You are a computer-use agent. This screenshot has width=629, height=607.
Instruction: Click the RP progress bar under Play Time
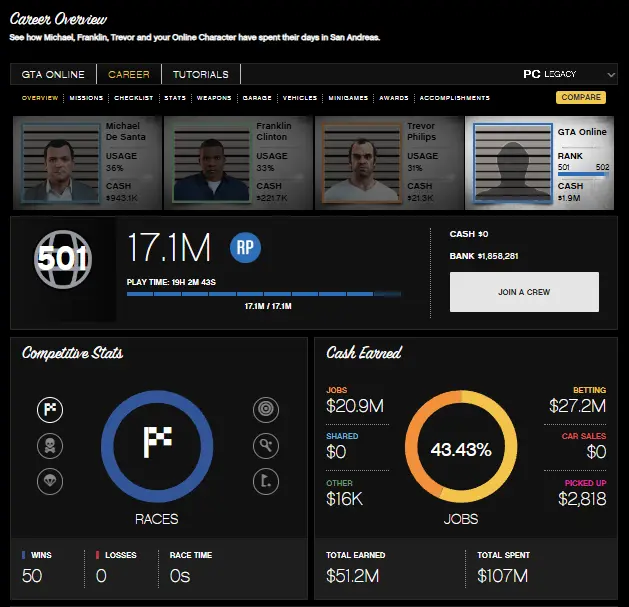tap(264, 294)
